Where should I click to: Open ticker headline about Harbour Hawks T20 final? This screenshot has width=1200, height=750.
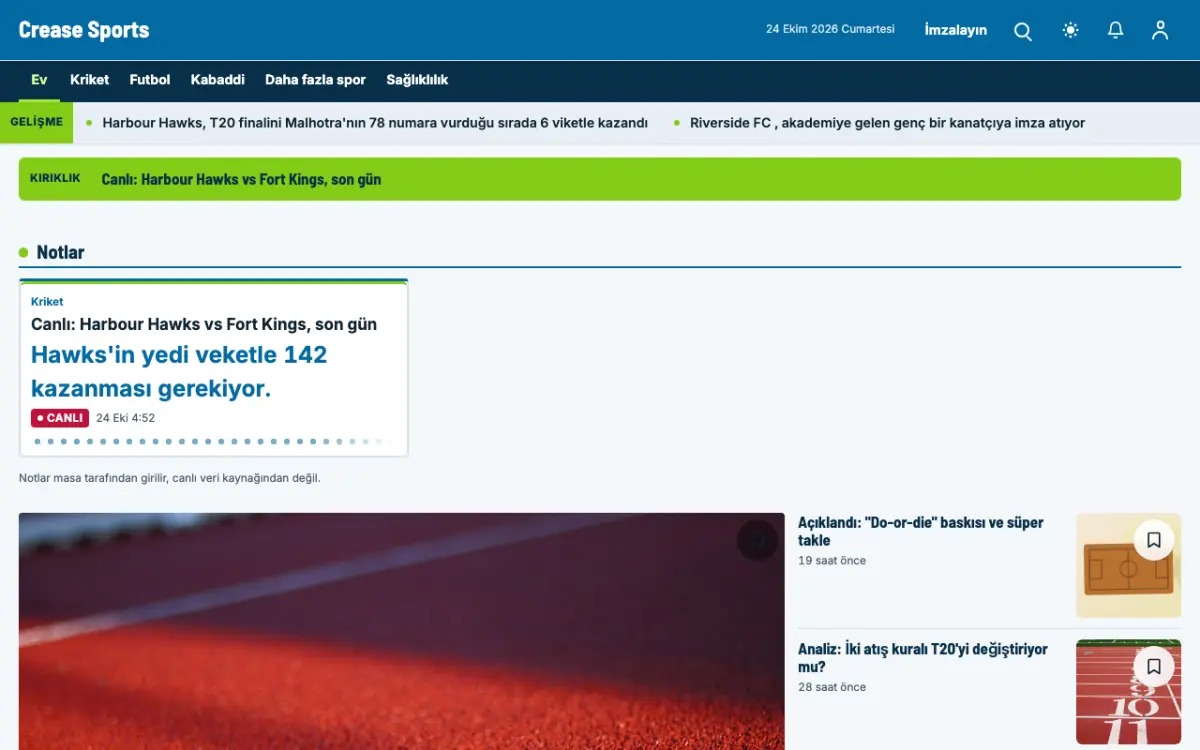[375, 123]
